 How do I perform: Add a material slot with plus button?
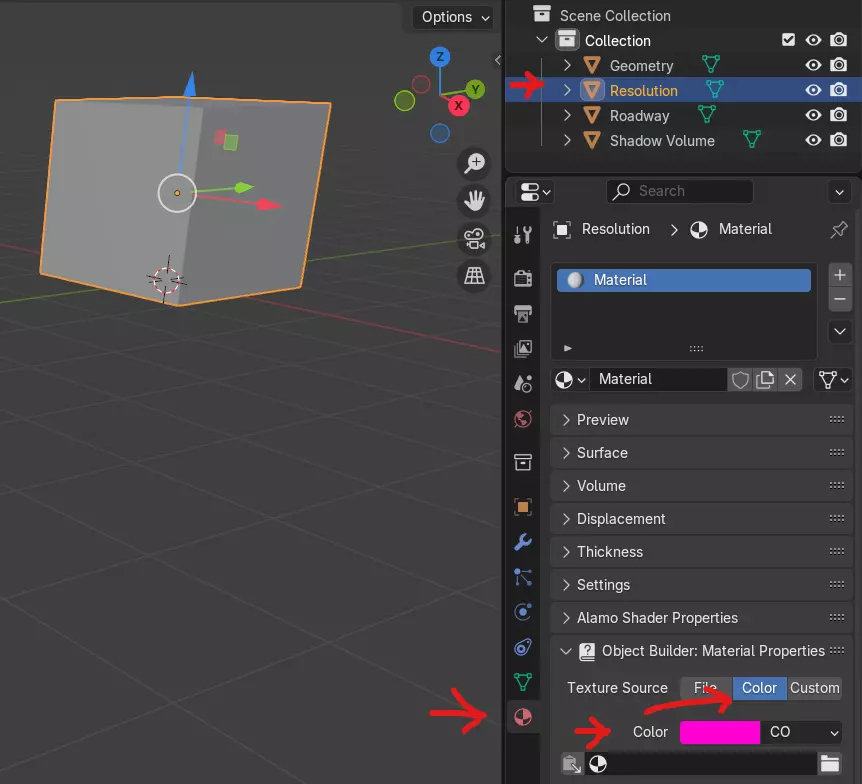840,275
